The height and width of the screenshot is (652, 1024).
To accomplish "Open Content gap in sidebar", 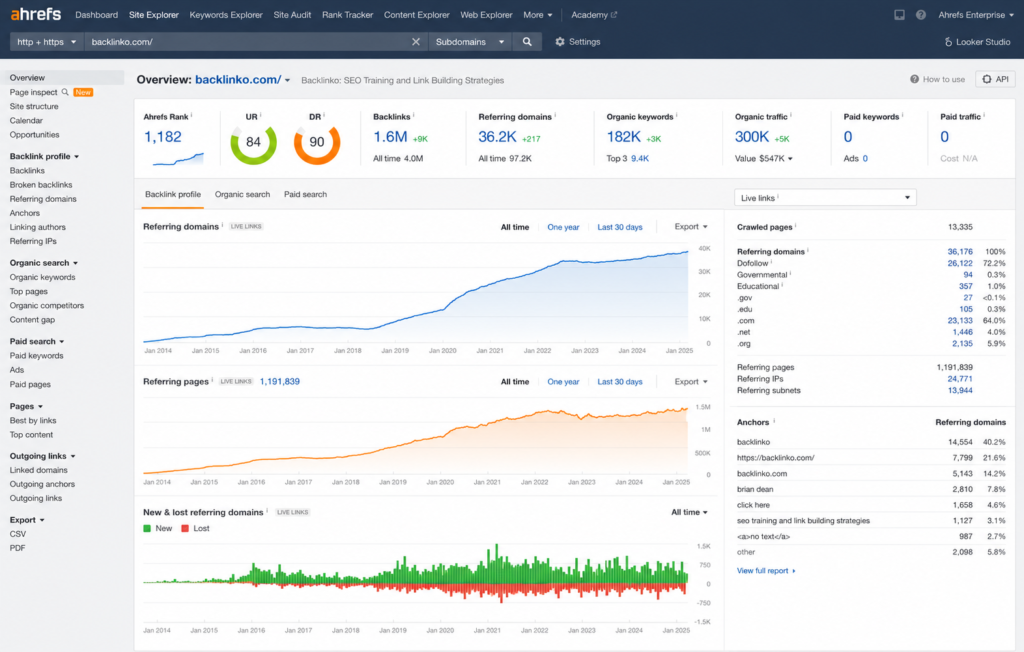I will (32, 319).
